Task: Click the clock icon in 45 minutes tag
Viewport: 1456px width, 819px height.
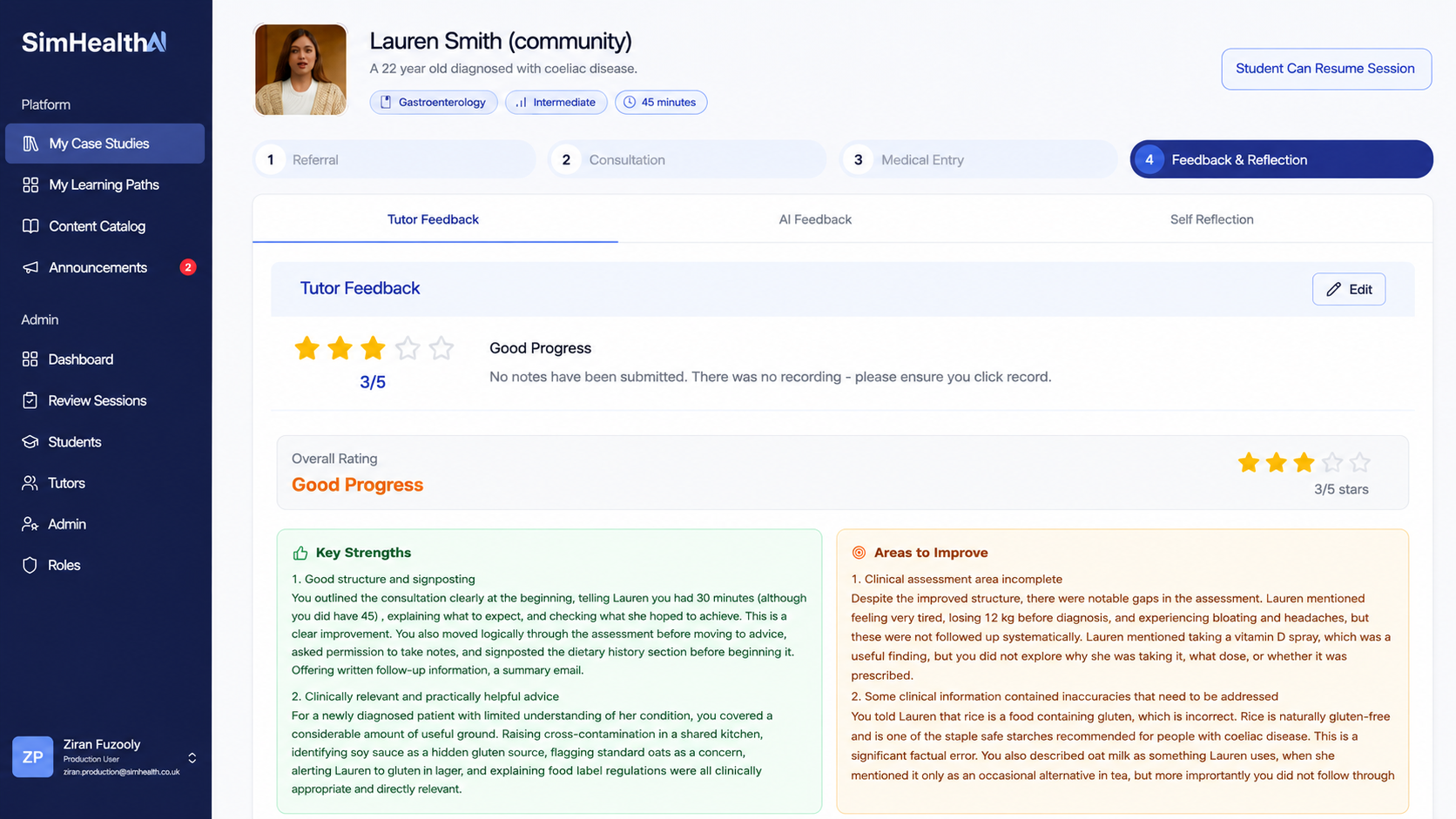Action: [630, 103]
